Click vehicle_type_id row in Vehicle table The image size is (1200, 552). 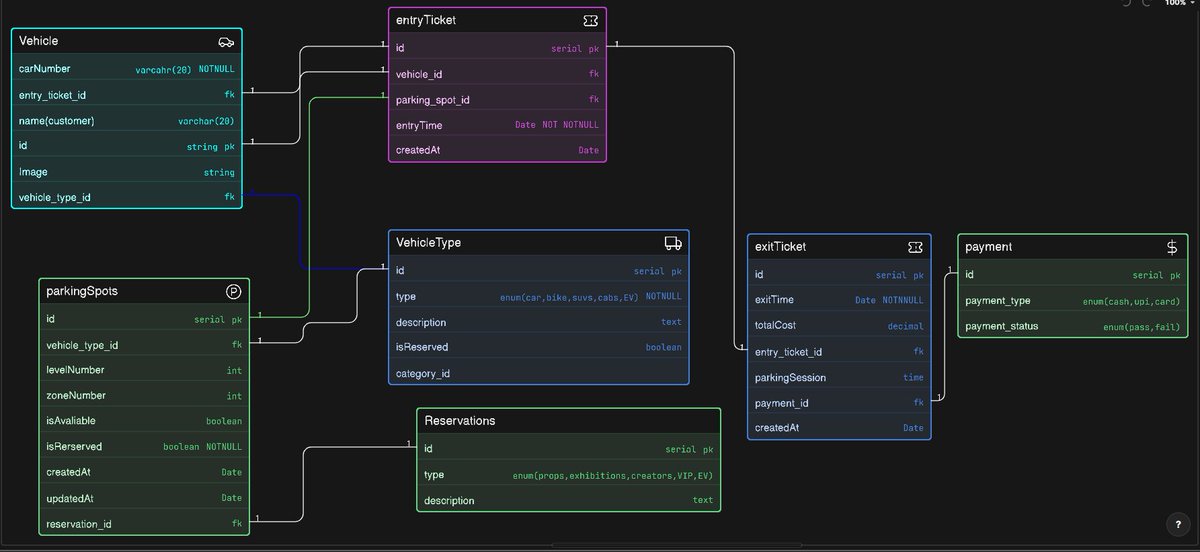pyautogui.click(x=127, y=197)
